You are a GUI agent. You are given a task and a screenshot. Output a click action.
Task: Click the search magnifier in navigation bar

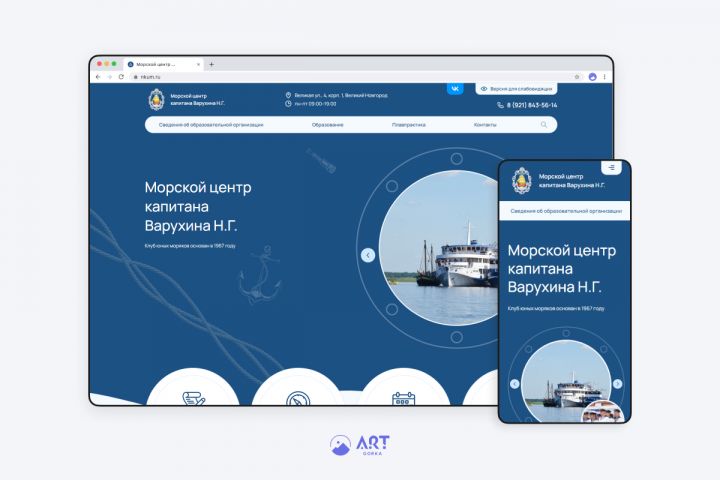[544, 124]
